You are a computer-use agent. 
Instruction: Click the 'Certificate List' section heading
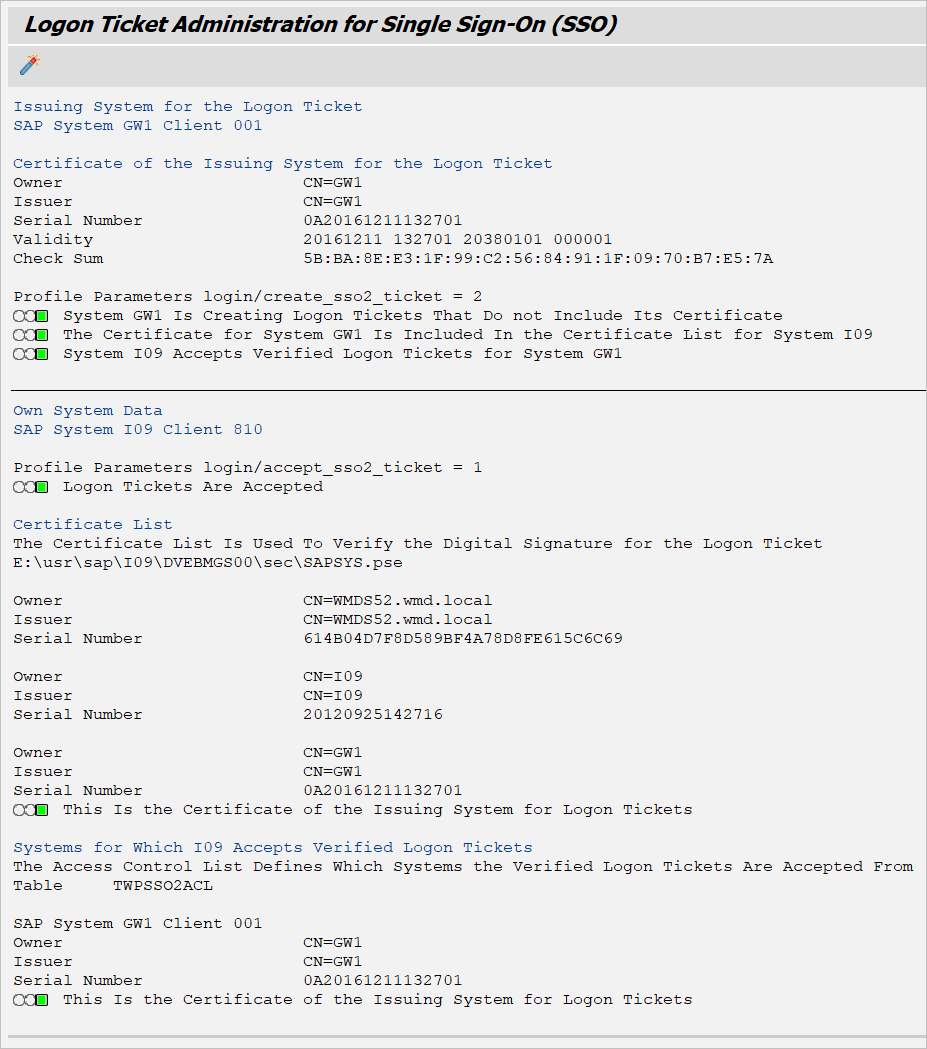pyautogui.click(x=92, y=525)
